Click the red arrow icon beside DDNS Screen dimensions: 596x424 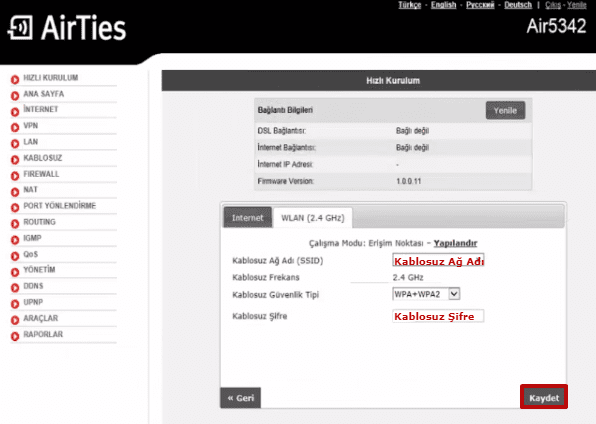click(x=15, y=288)
